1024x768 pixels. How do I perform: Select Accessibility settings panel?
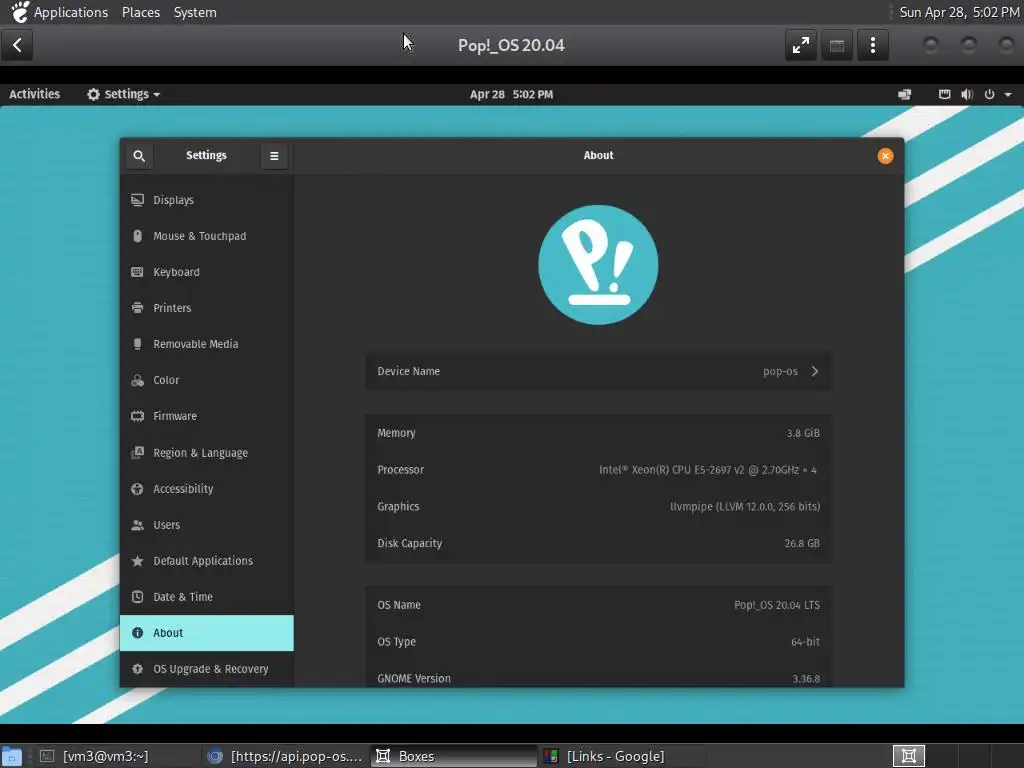206,488
